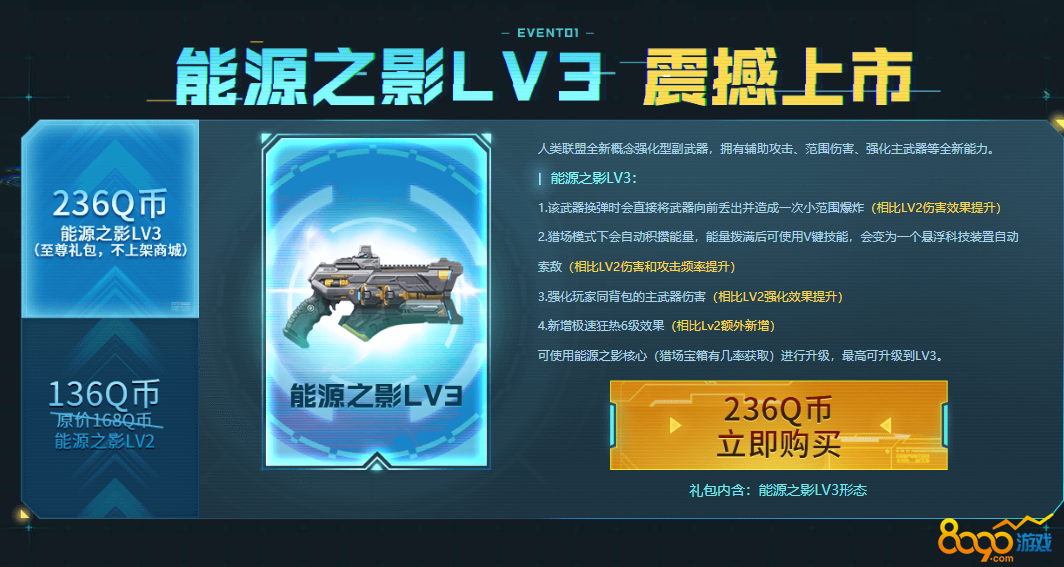Click the chevron notch at the card's bottom
Image resolution: width=1064 pixels, height=567 pixels.
pyautogui.click(x=377, y=462)
